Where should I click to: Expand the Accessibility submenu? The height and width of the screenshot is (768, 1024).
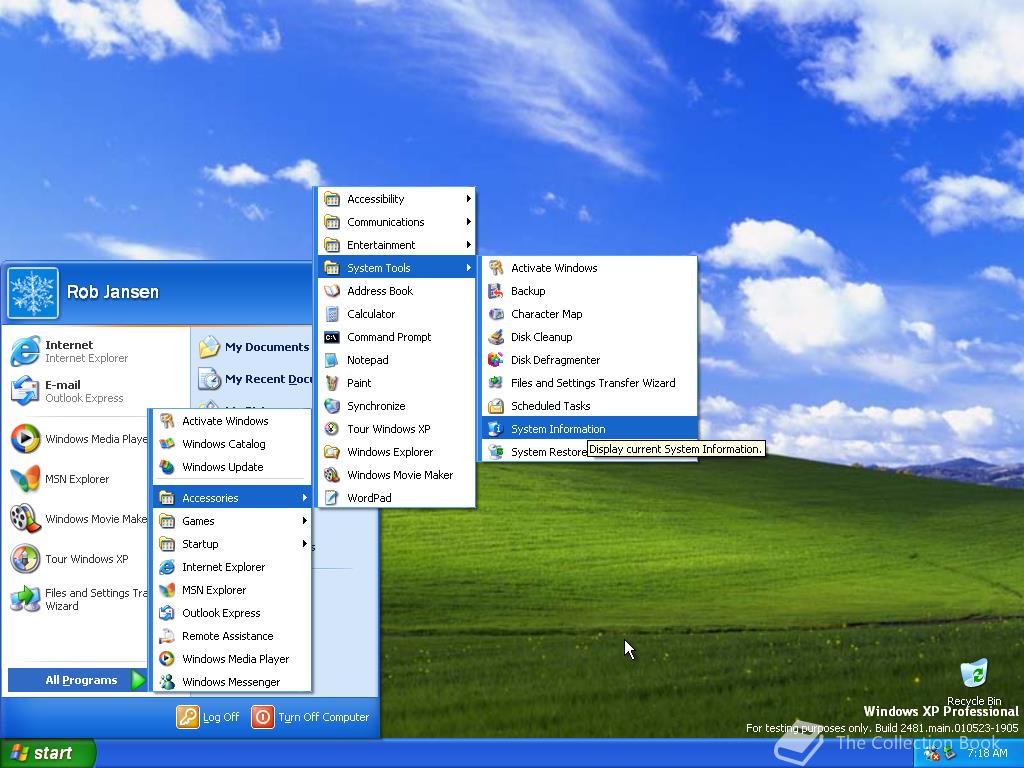point(396,199)
